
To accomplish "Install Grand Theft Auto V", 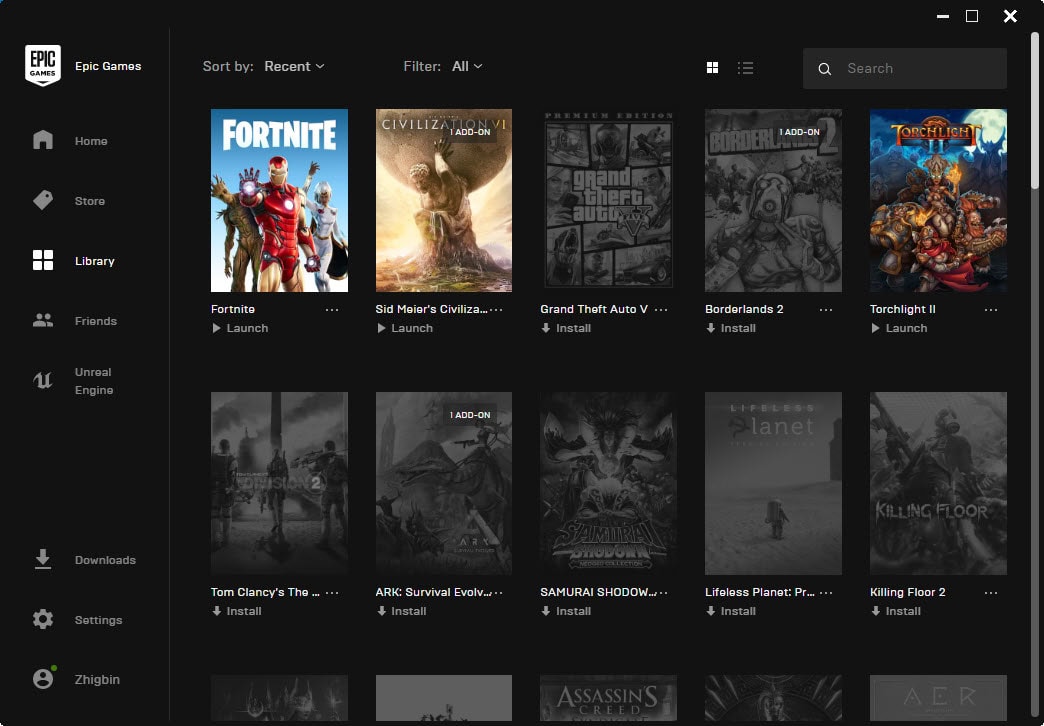I will click(x=566, y=328).
